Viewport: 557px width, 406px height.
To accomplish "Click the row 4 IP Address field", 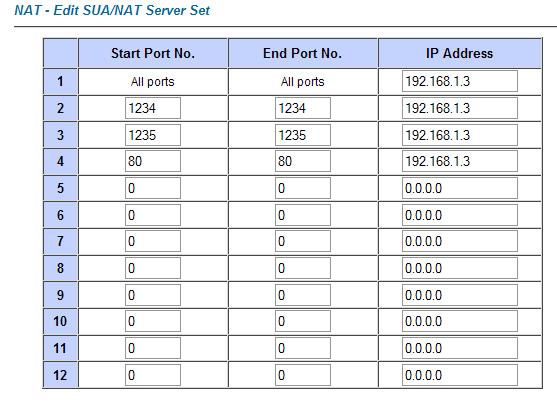I will (x=460, y=161).
